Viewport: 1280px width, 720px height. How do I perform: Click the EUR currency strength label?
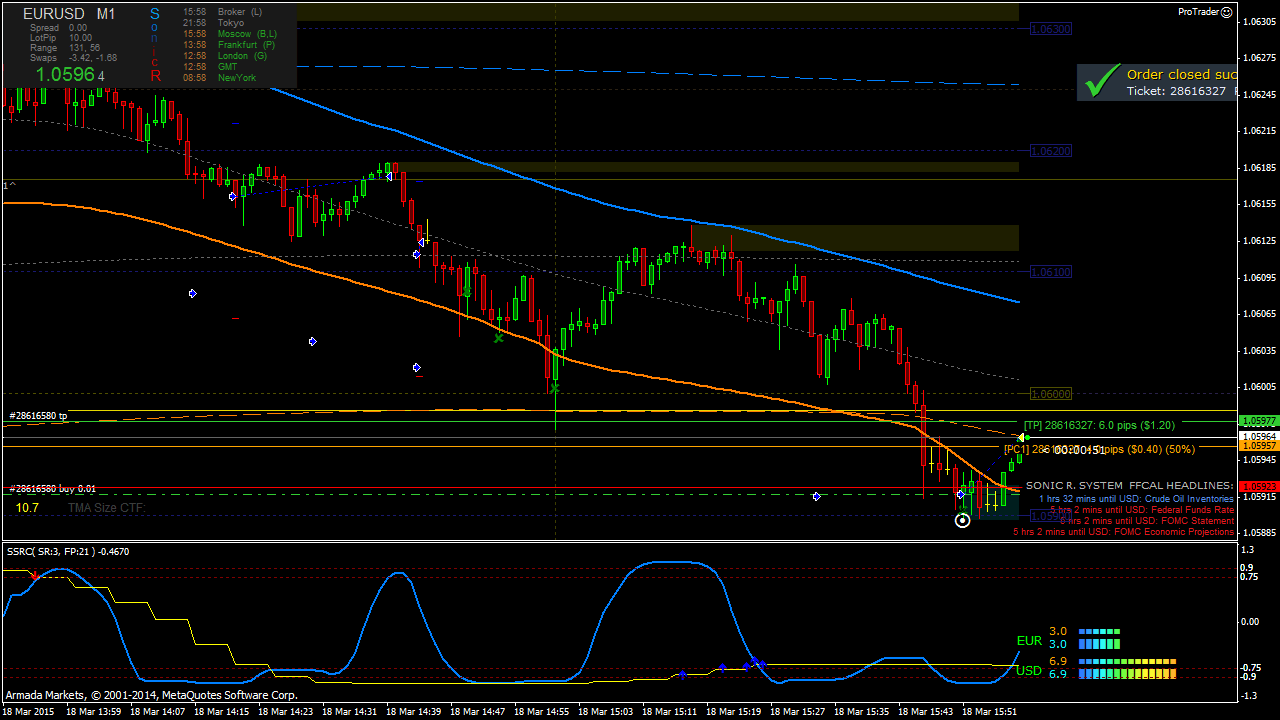tap(1029, 641)
